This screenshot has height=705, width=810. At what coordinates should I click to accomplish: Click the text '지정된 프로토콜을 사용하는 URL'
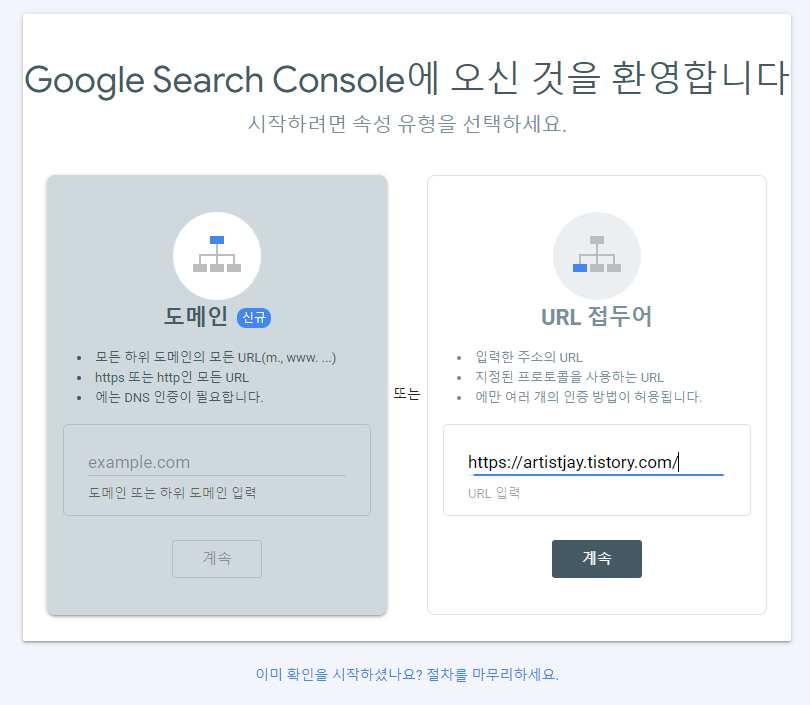(x=570, y=378)
